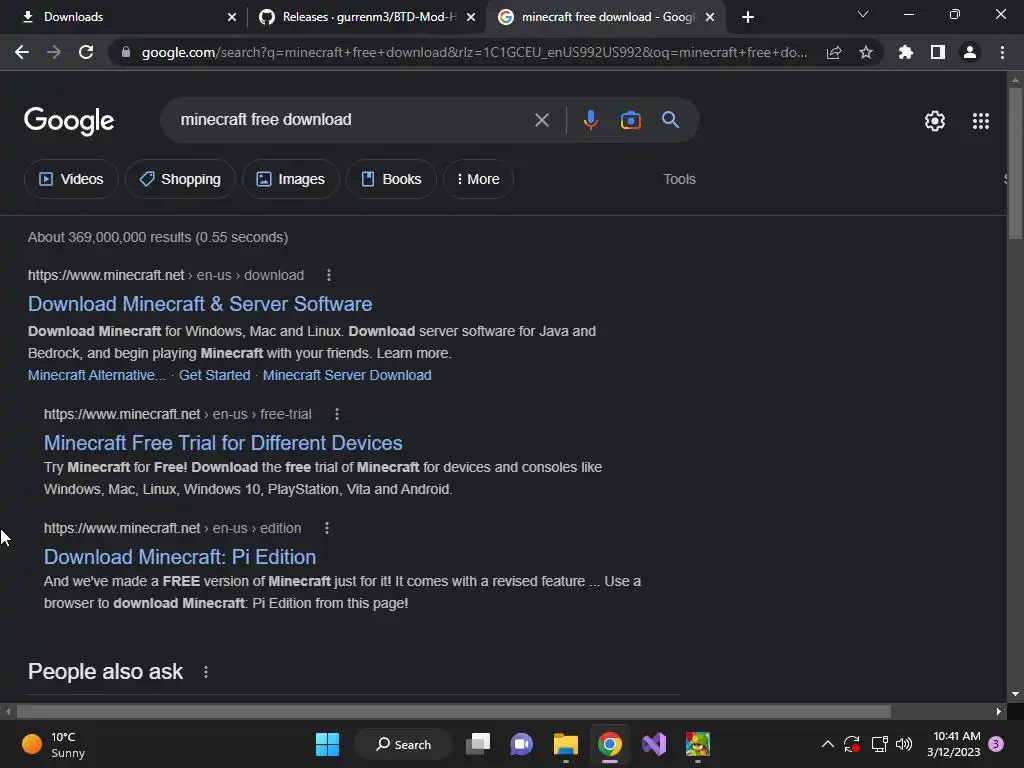1024x768 pixels.
Task: Open Visual Studio from the taskbar
Action: (x=654, y=744)
